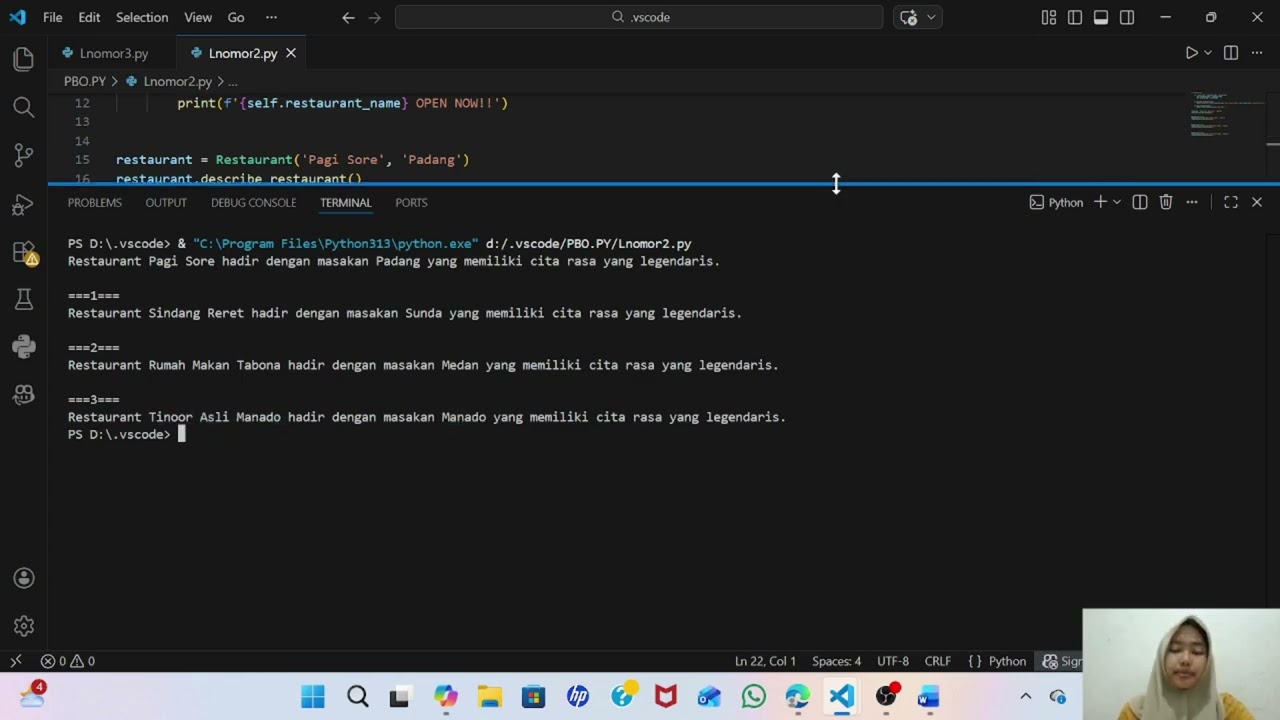This screenshot has width=1280, height=720.
Task: Open the Search view in activity bar
Action: (24, 107)
